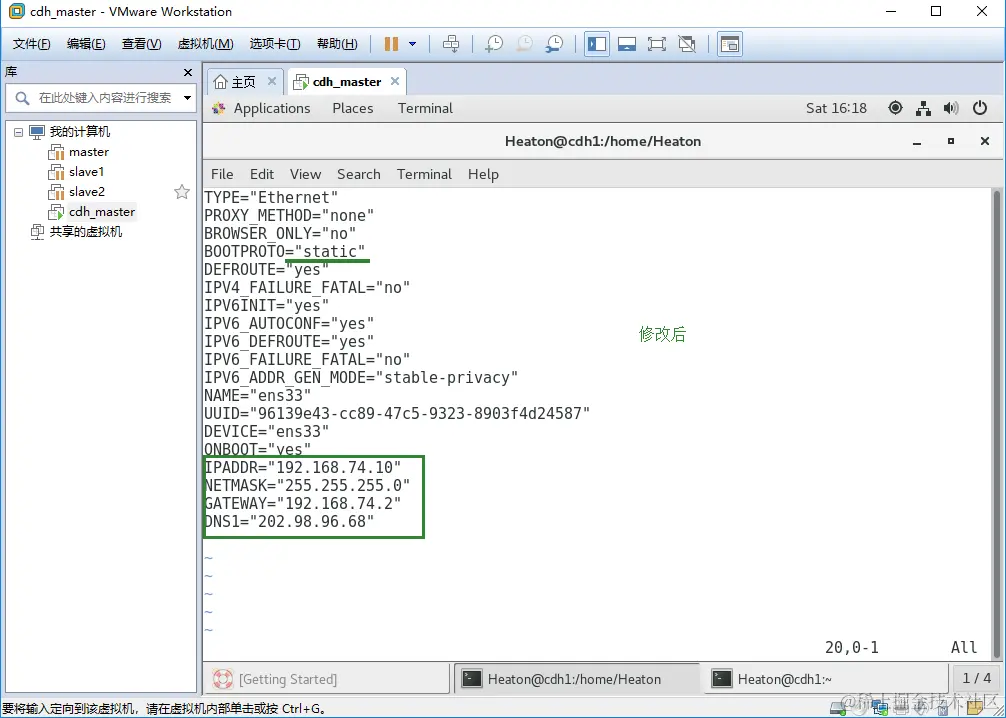This screenshot has height=718, width=1006.
Task: Open the power menu icon in top bar
Action: (980, 108)
